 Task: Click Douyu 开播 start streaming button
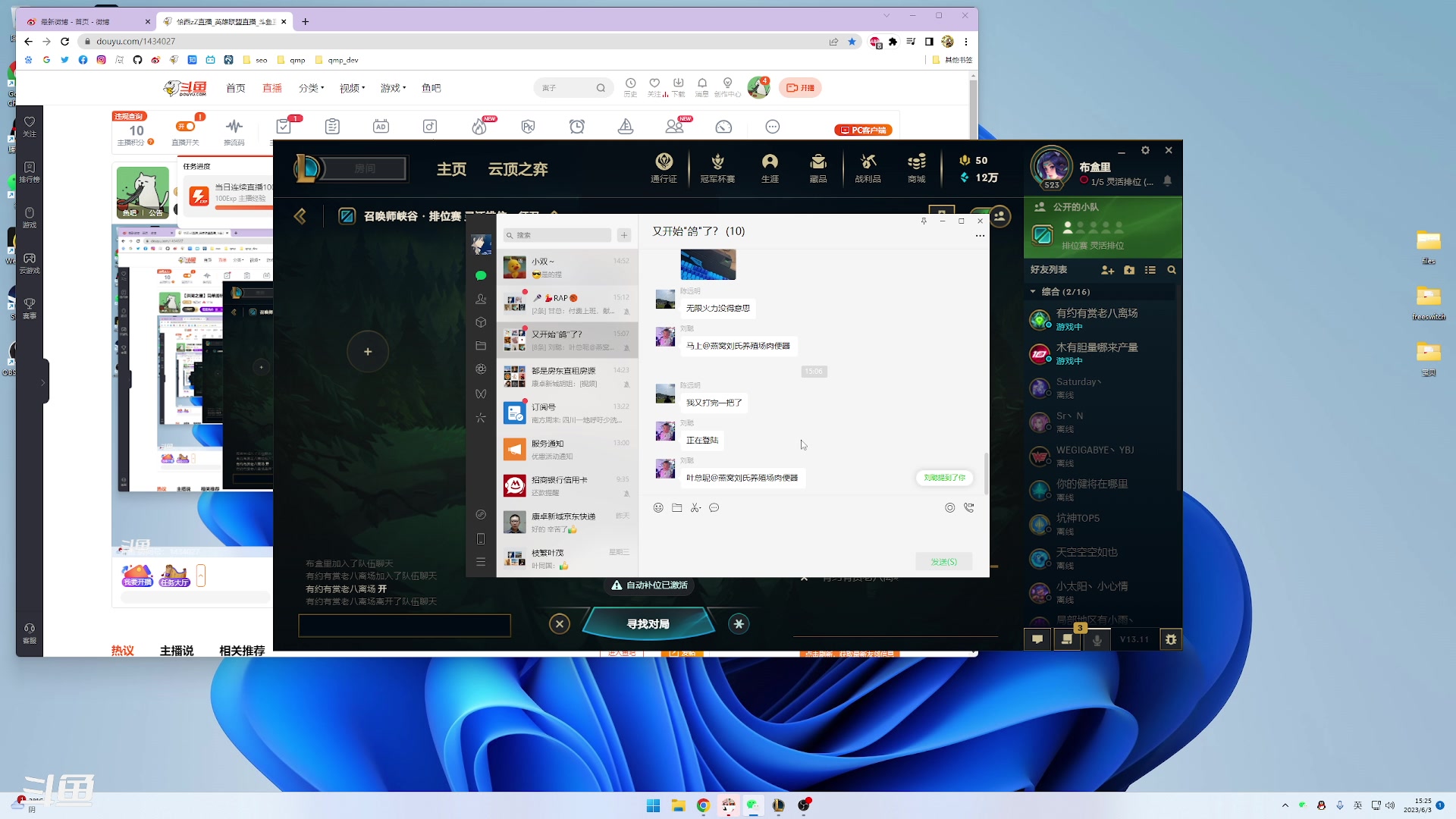[801, 88]
